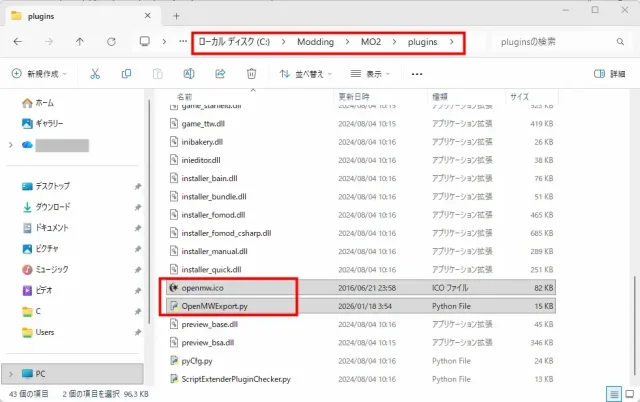Cut the selected files
This screenshot has height=402, width=640.
[95, 74]
